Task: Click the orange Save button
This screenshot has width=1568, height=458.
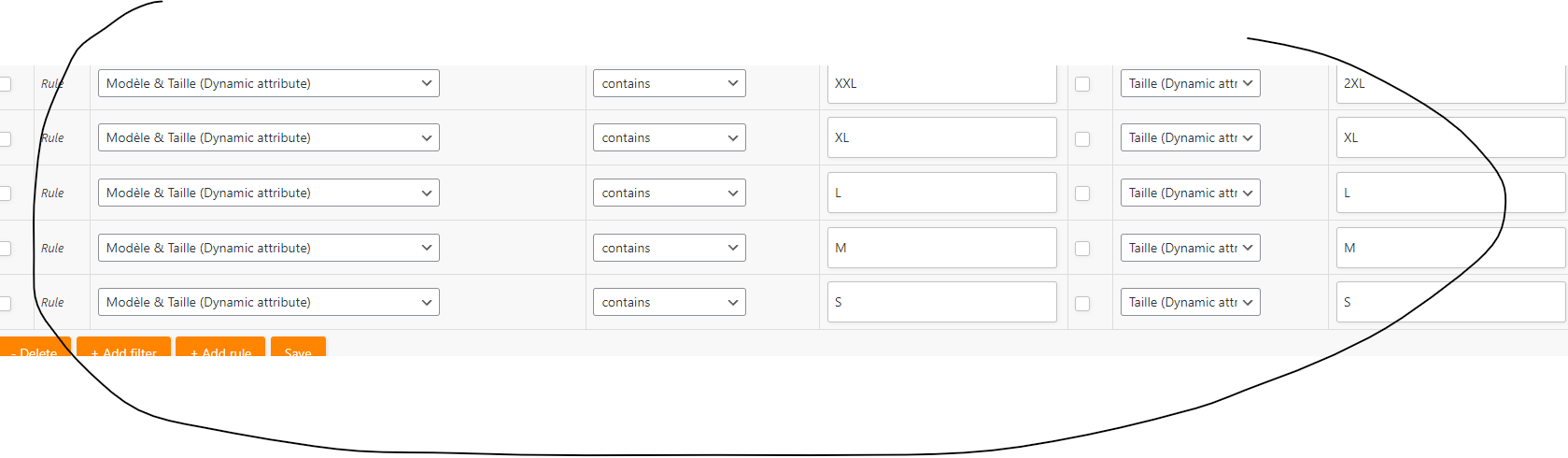Action: 298,347
